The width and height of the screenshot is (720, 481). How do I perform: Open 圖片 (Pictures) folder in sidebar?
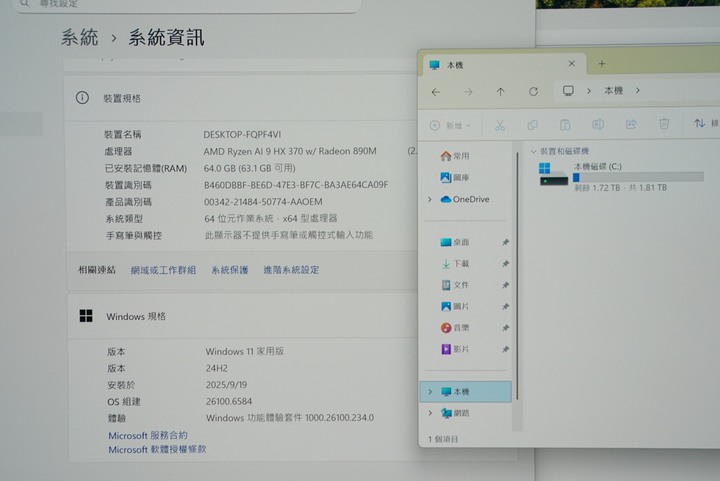point(455,306)
